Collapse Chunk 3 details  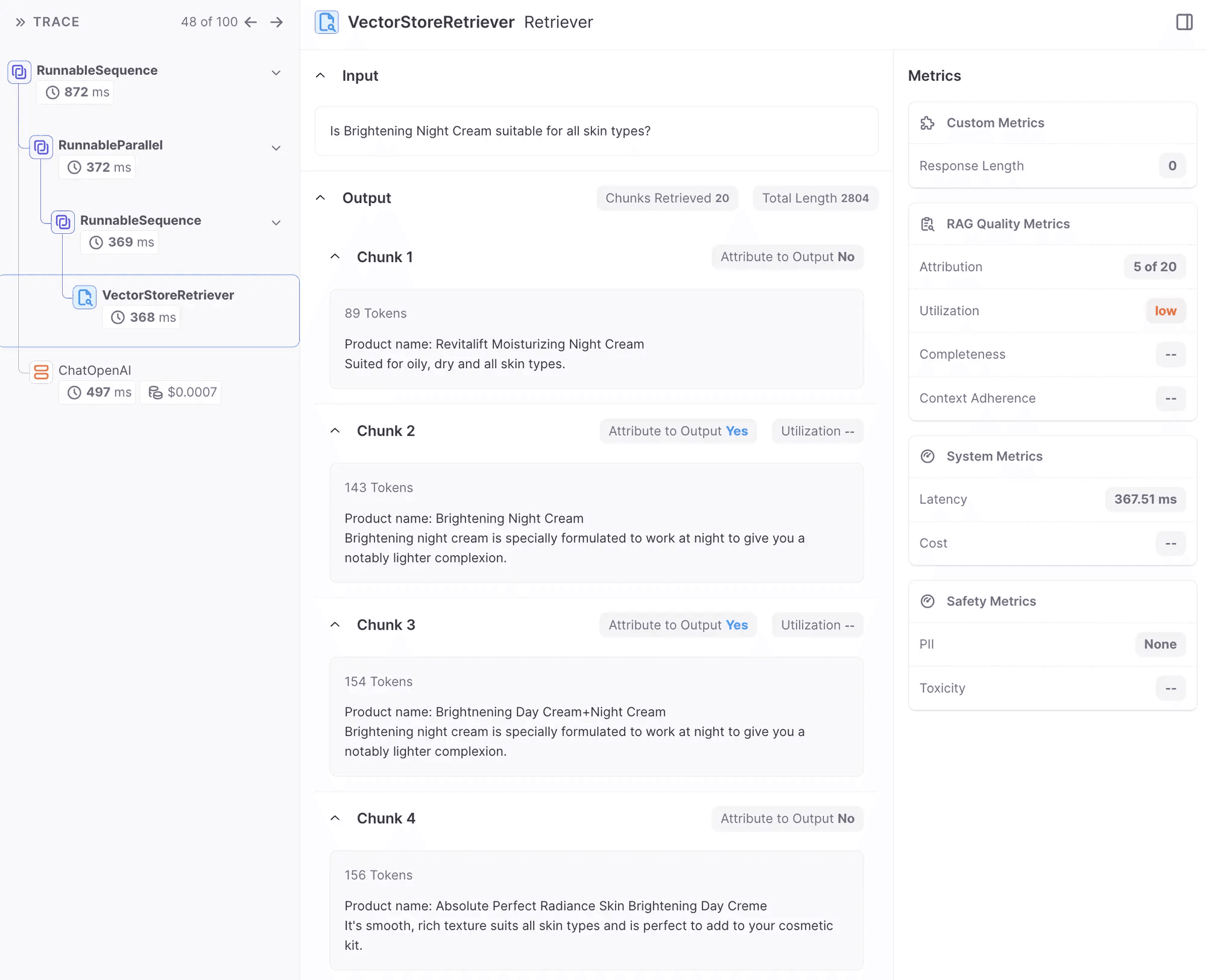pos(335,625)
